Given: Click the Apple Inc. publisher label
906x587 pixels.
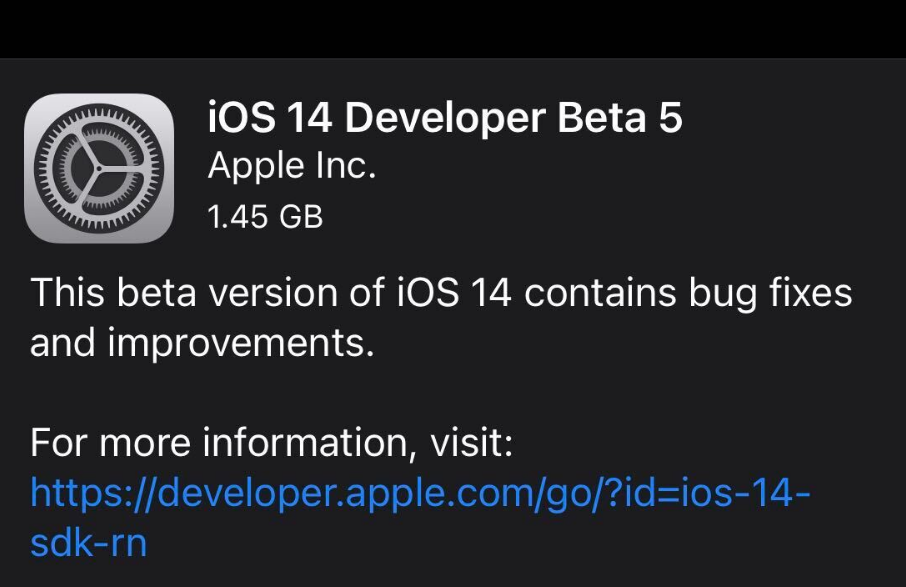Looking at the screenshot, I should click(291, 166).
